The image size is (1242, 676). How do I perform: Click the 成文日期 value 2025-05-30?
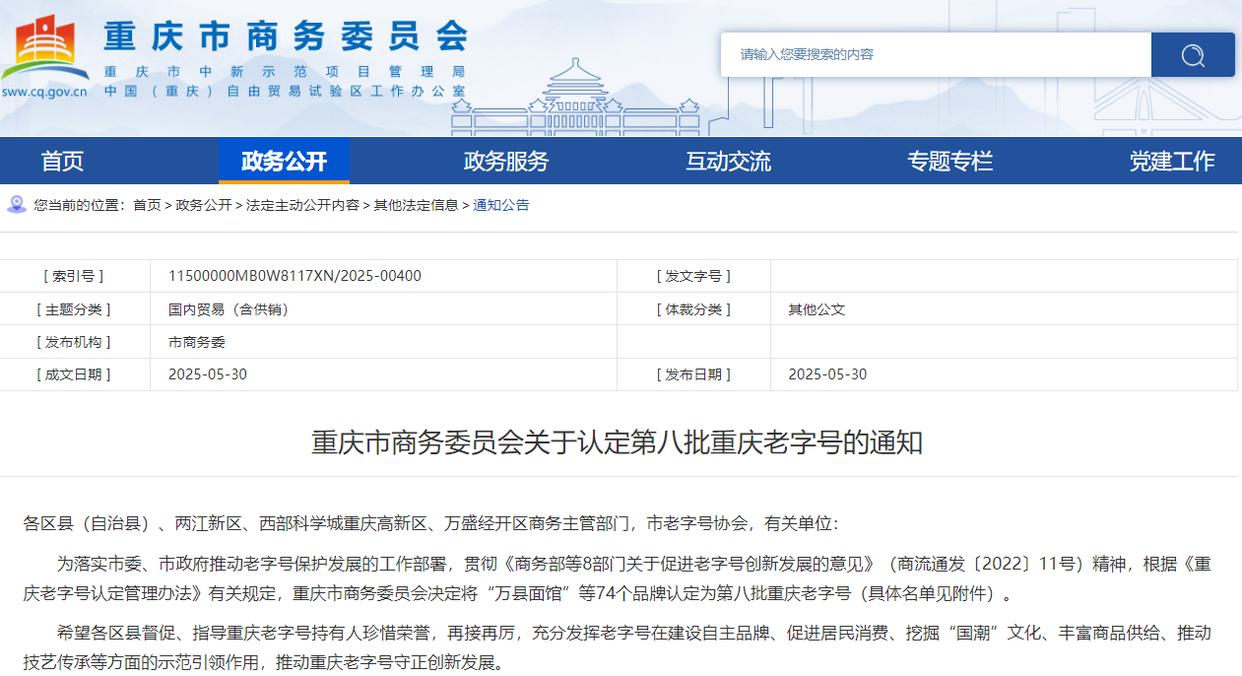click(x=207, y=374)
